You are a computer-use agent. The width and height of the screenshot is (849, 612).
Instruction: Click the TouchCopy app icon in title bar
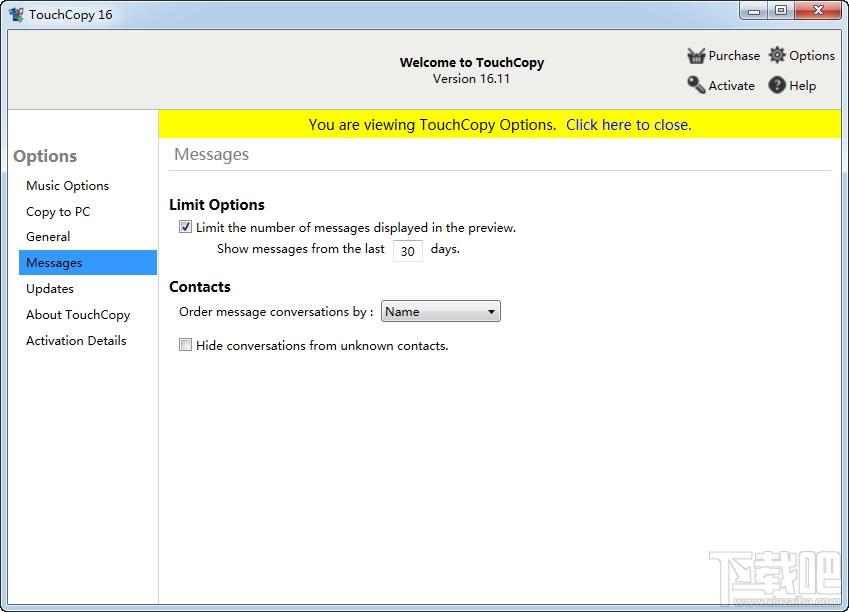(16, 14)
